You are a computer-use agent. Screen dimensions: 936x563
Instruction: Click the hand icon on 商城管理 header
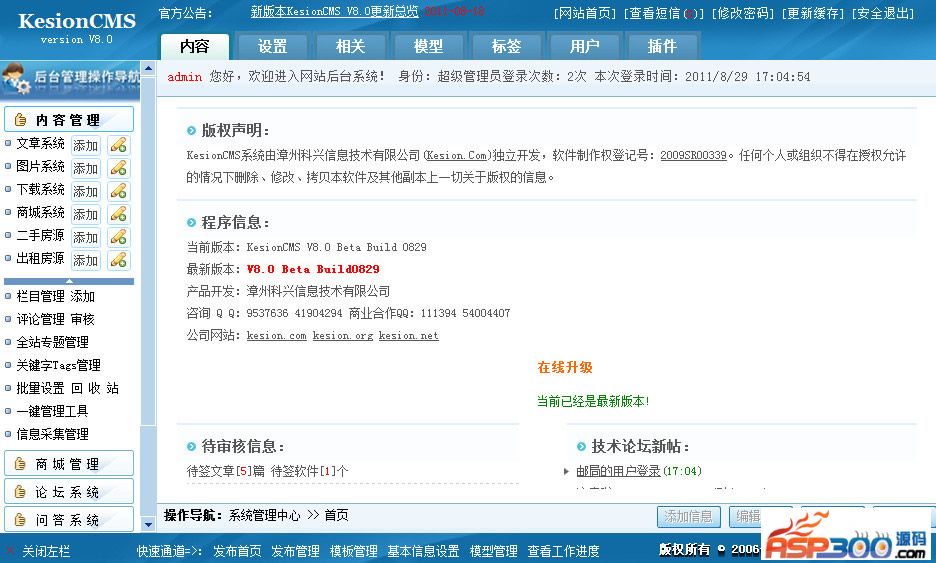click(20, 464)
